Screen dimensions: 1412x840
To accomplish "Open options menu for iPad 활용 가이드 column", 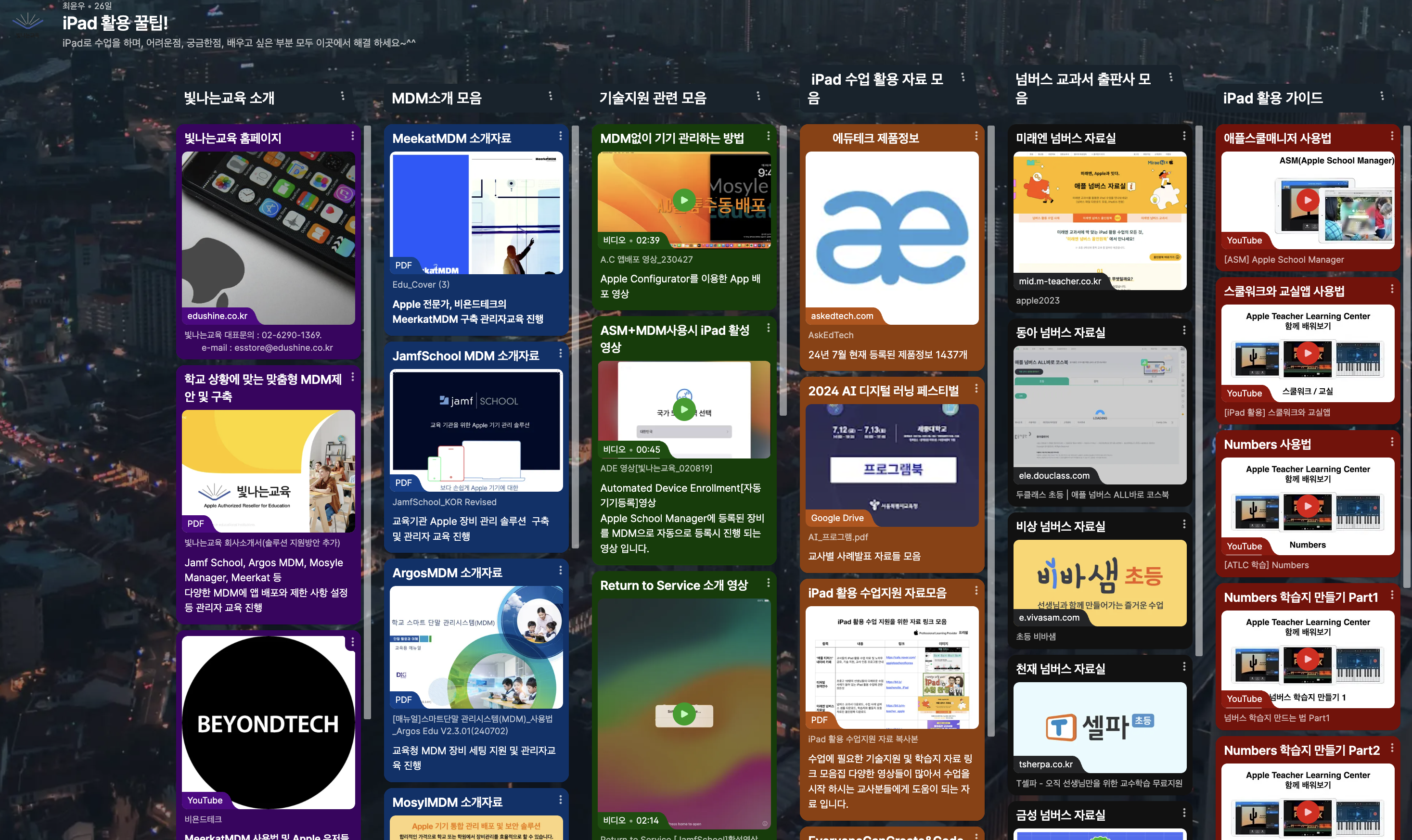I will coord(1382,96).
